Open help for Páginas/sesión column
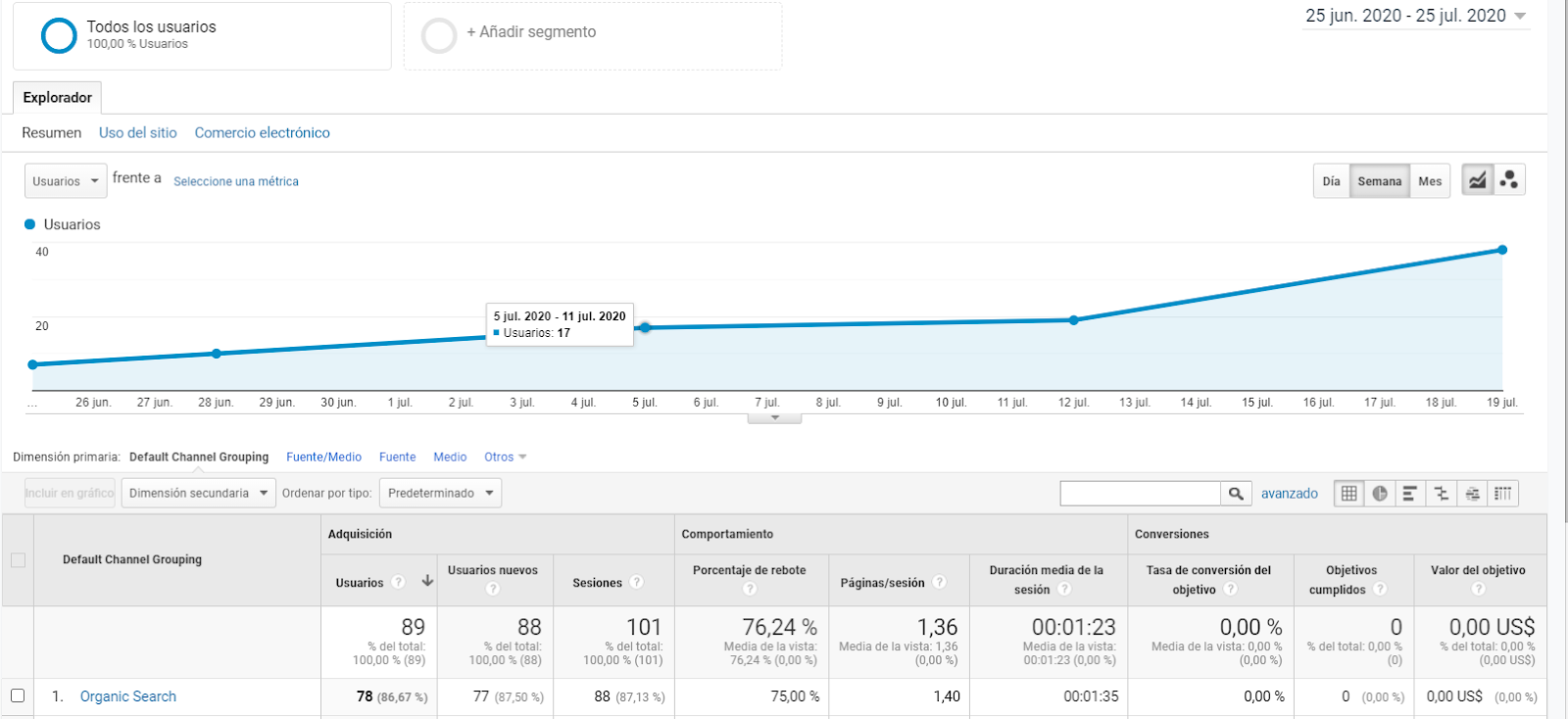 pos(939,582)
